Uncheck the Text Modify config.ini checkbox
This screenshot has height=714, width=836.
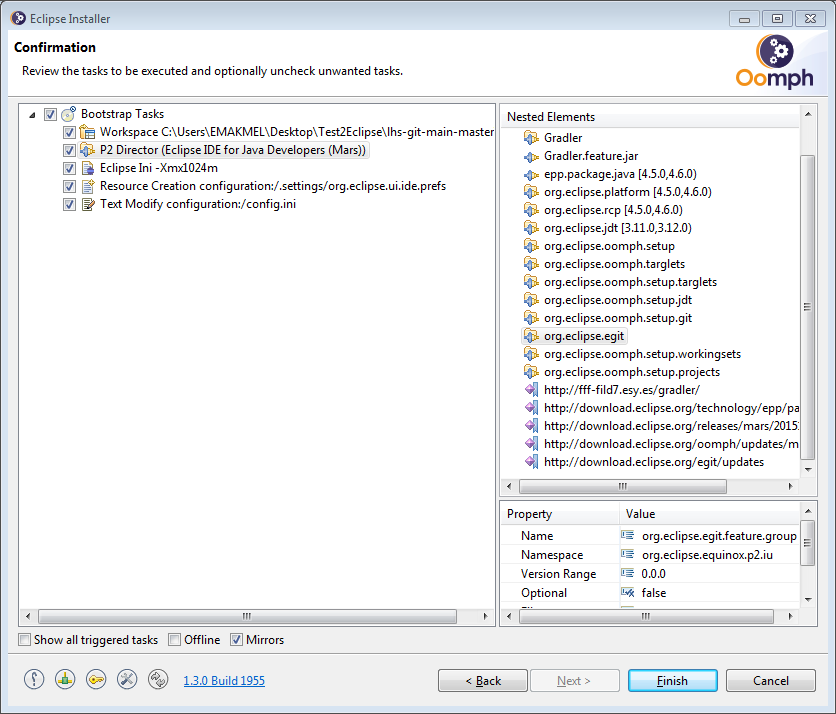pyautogui.click(x=69, y=204)
